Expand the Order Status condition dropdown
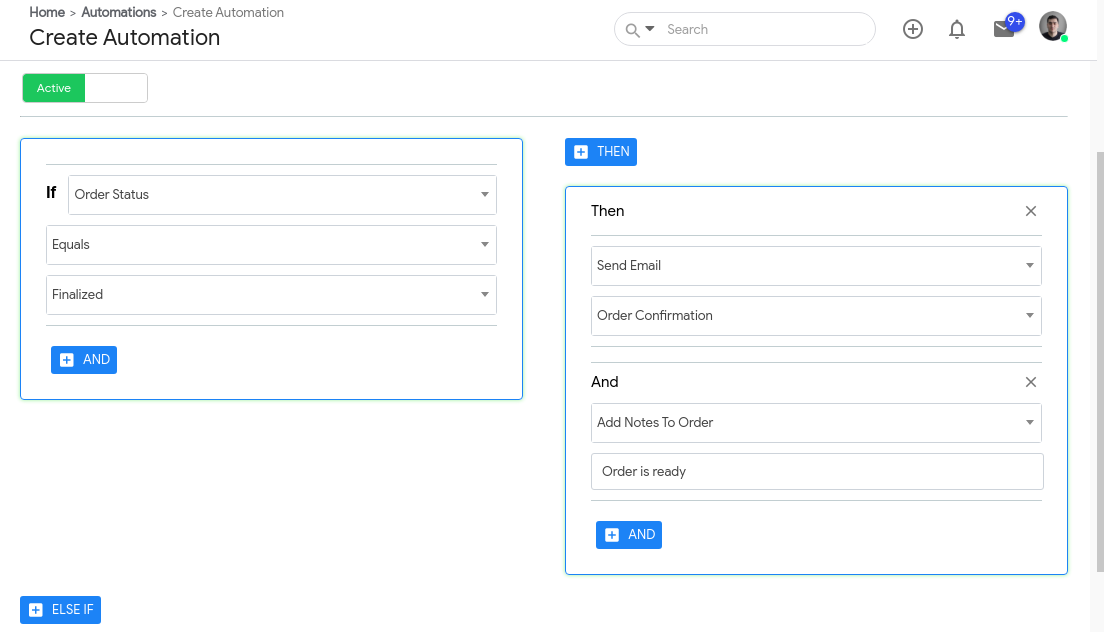This screenshot has height=632, width=1104. (x=282, y=195)
